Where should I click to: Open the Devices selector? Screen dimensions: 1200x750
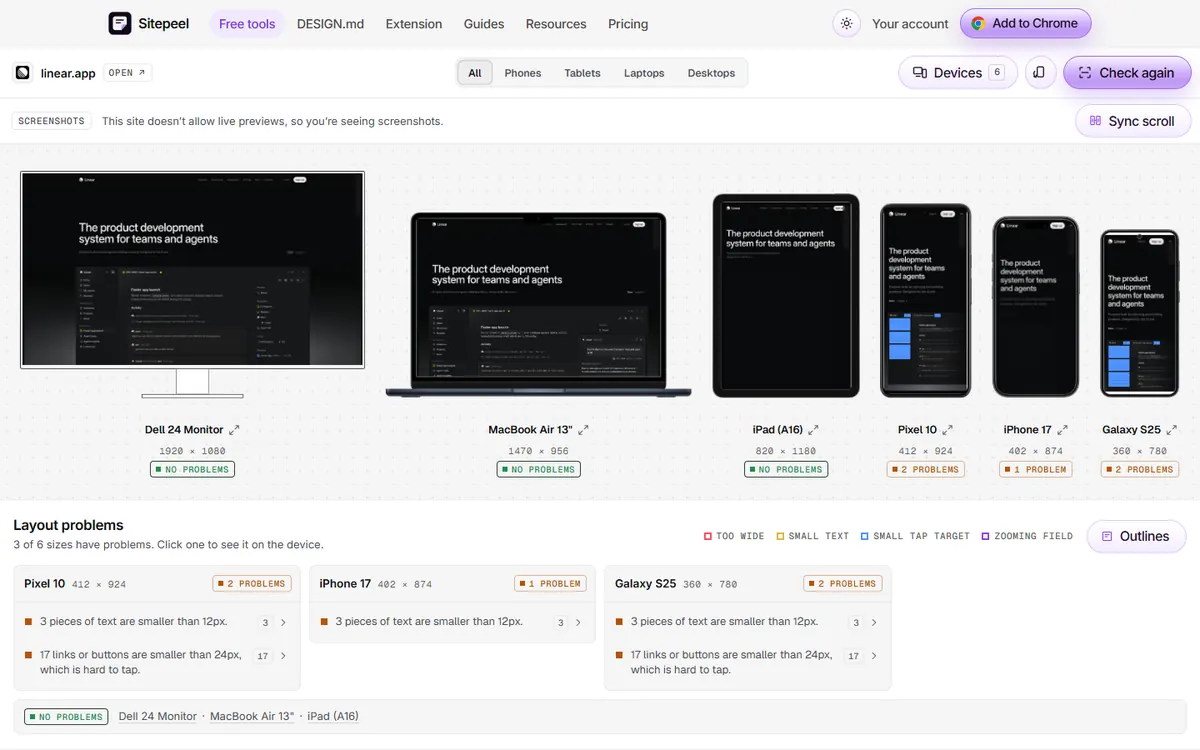958,73
